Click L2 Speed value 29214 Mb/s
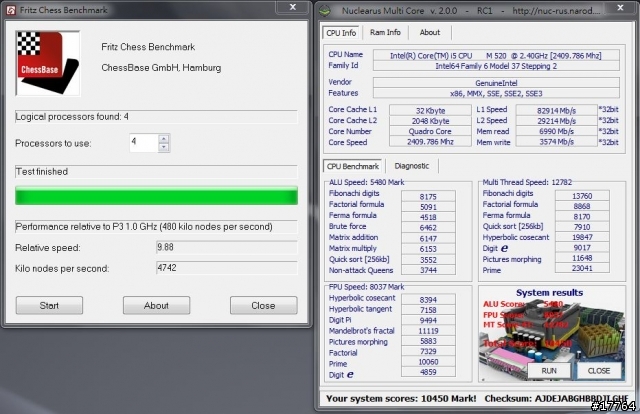The height and width of the screenshot is (414, 640). [x=557, y=121]
